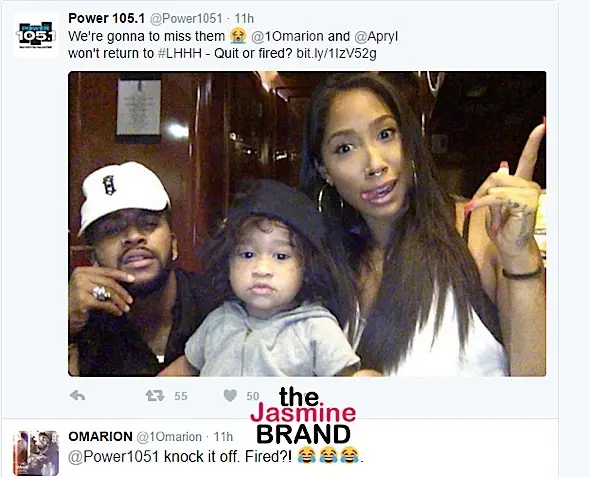This screenshot has width=590, height=477.
Task: Click the theJasmineBRAND watermark logo
Action: coord(303,416)
